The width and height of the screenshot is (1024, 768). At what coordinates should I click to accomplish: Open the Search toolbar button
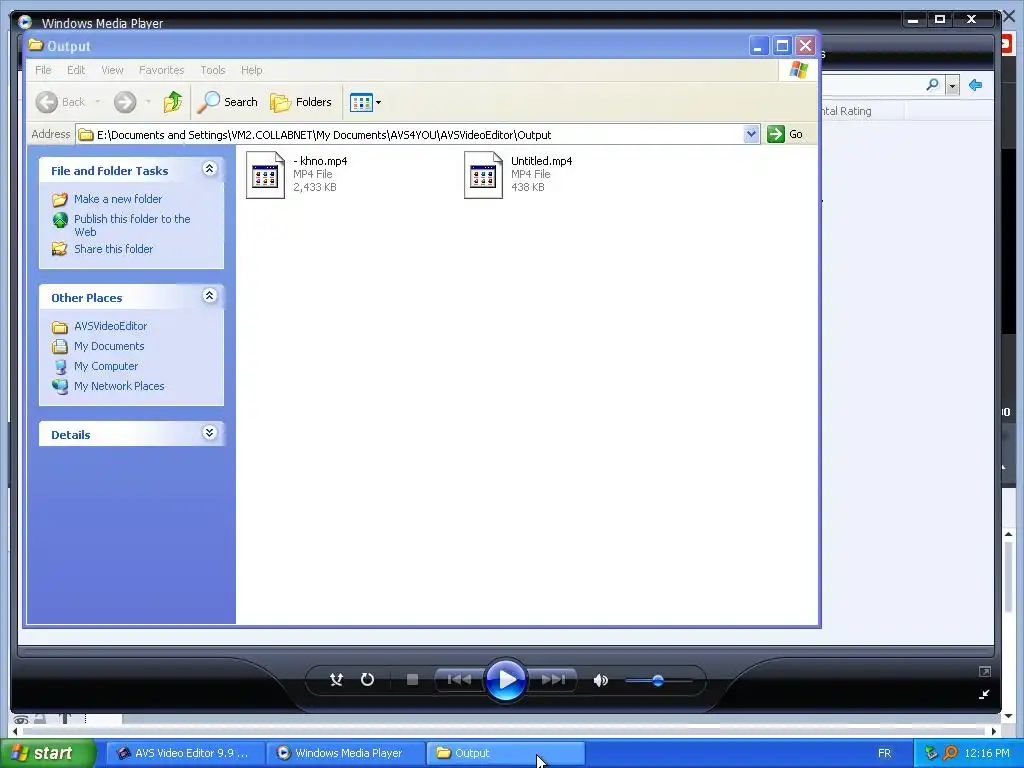tap(227, 102)
